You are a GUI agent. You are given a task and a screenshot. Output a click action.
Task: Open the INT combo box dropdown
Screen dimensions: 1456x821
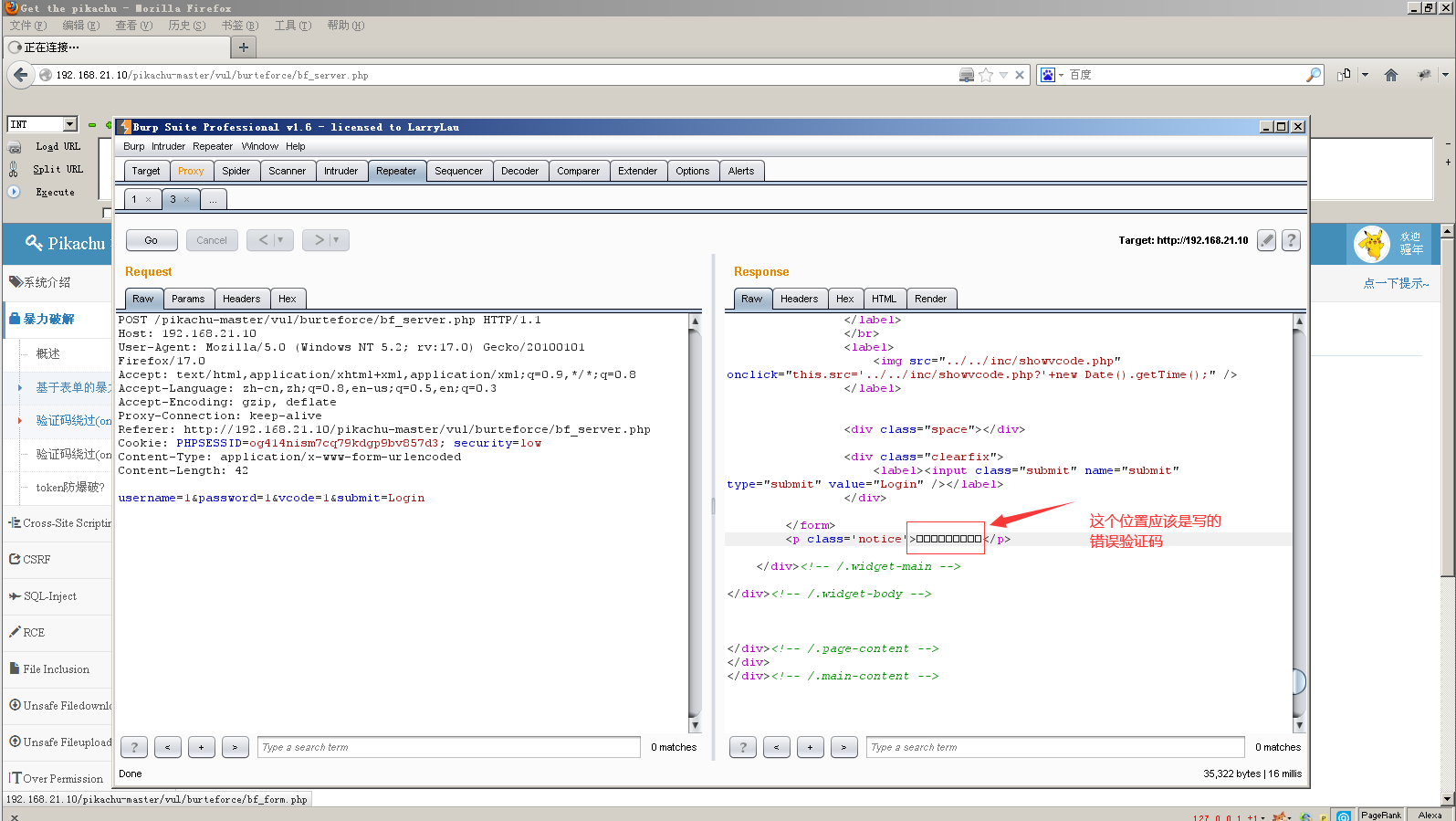click(69, 124)
